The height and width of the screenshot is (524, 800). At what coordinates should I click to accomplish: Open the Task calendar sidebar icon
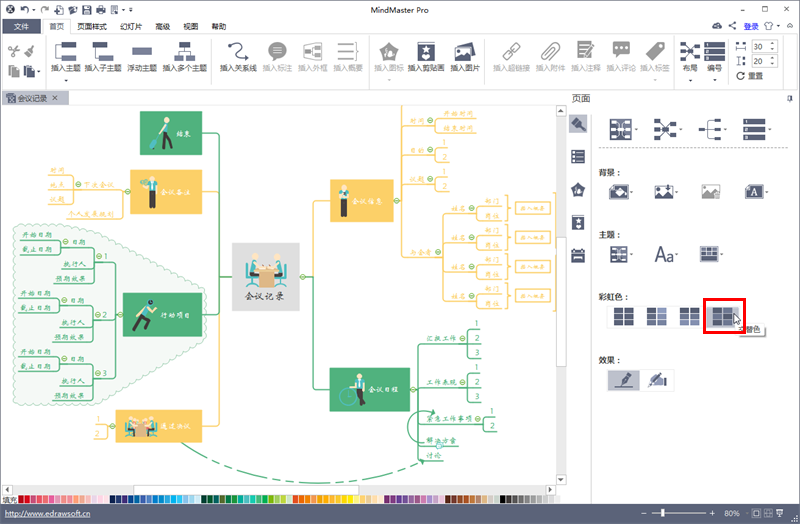pyautogui.click(x=578, y=256)
